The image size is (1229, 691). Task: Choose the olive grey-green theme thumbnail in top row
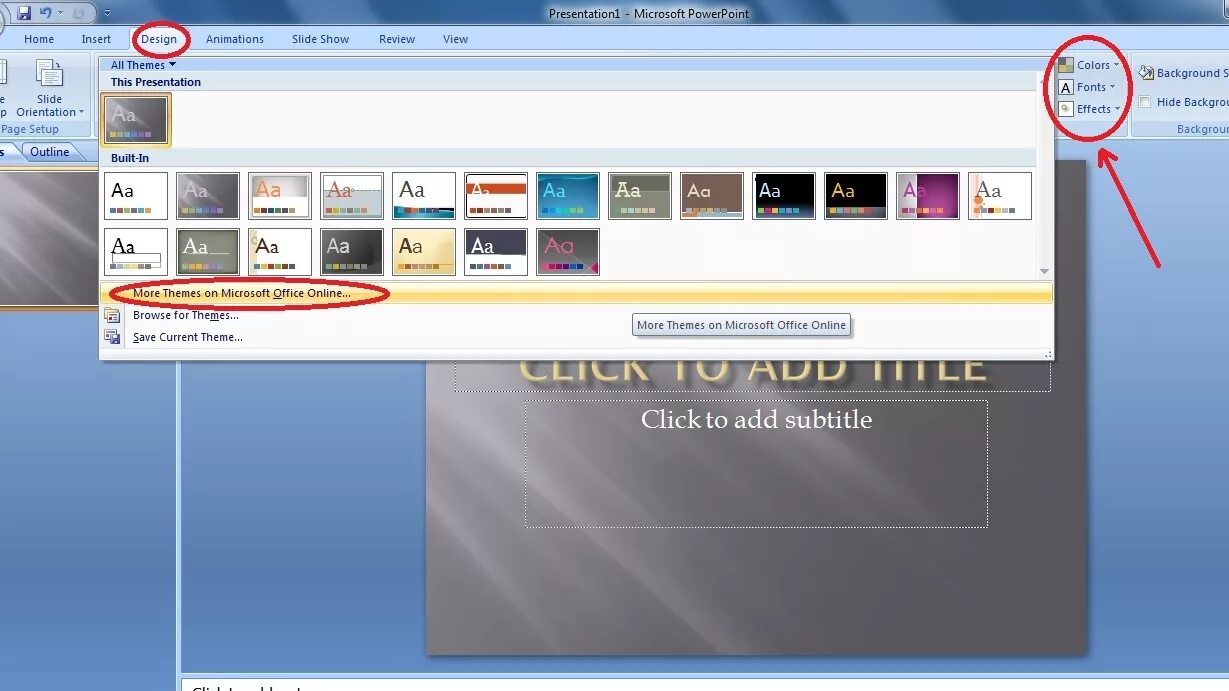coord(640,196)
